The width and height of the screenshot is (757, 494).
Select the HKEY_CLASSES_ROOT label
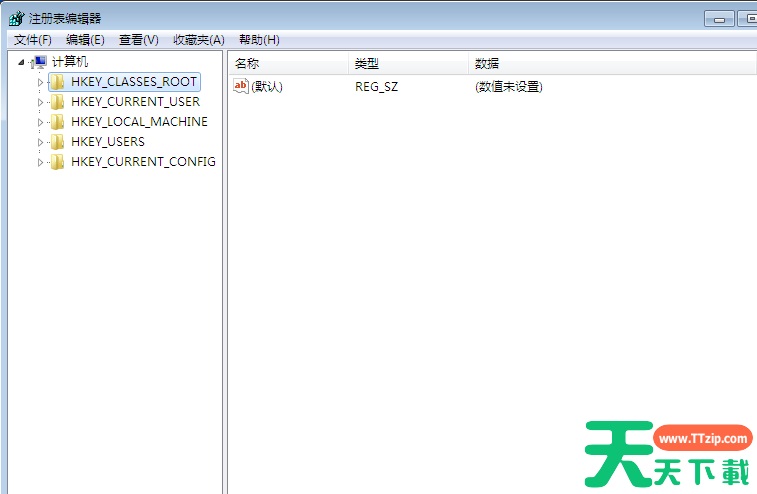[x=134, y=82]
